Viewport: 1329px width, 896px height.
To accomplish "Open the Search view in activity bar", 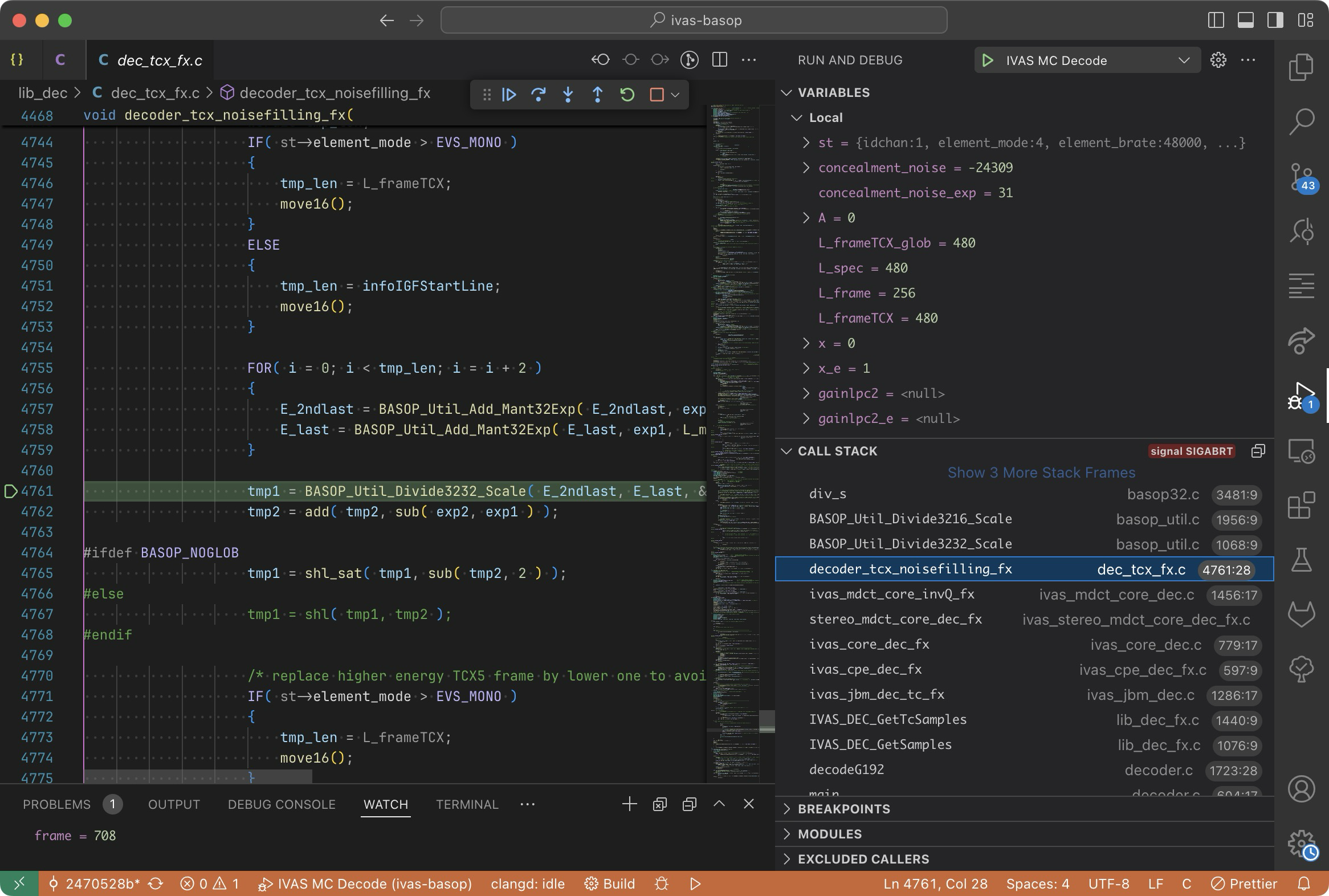I will [1302, 122].
